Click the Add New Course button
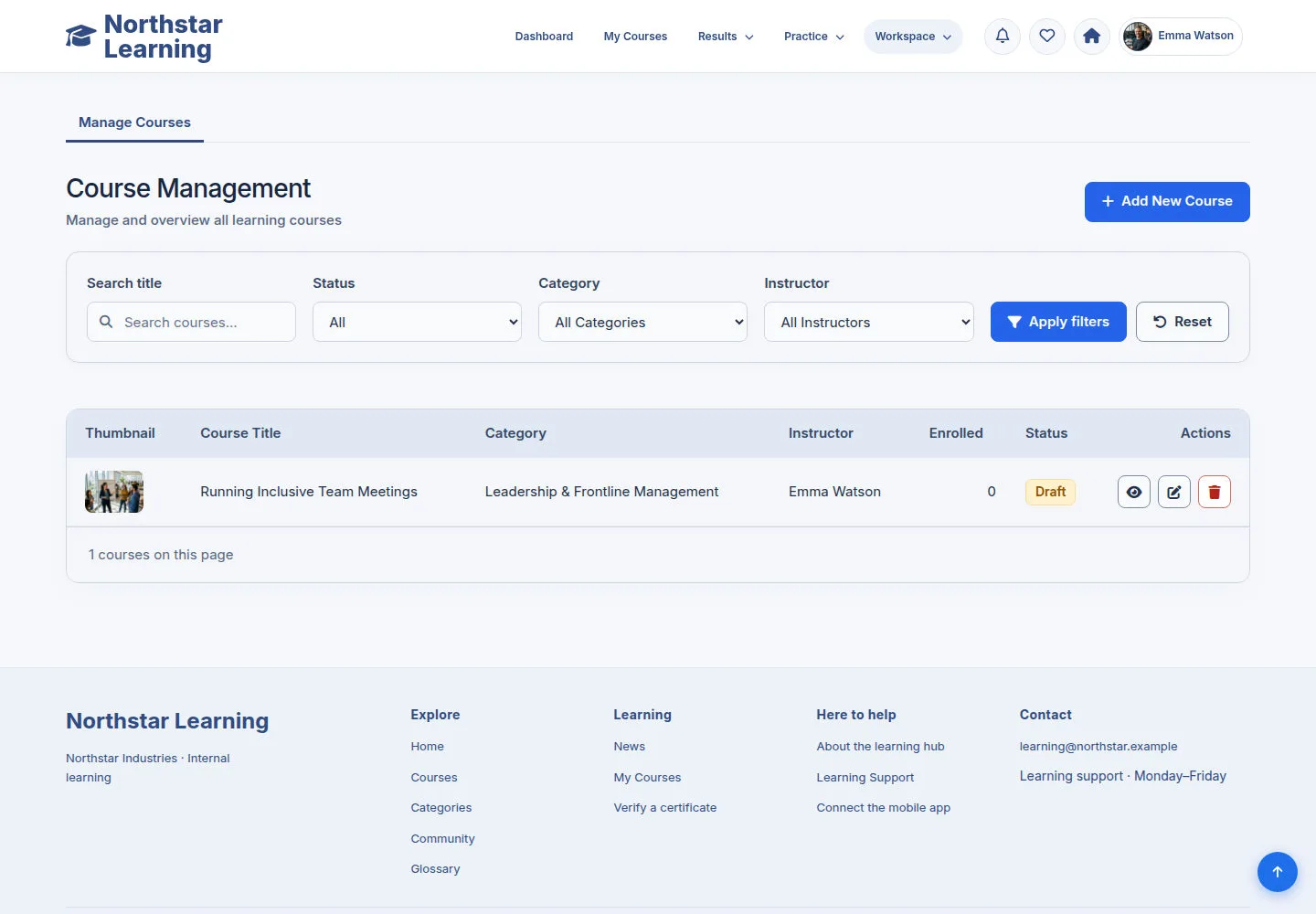Image resolution: width=1316 pixels, height=914 pixels. tap(1167, 202)
